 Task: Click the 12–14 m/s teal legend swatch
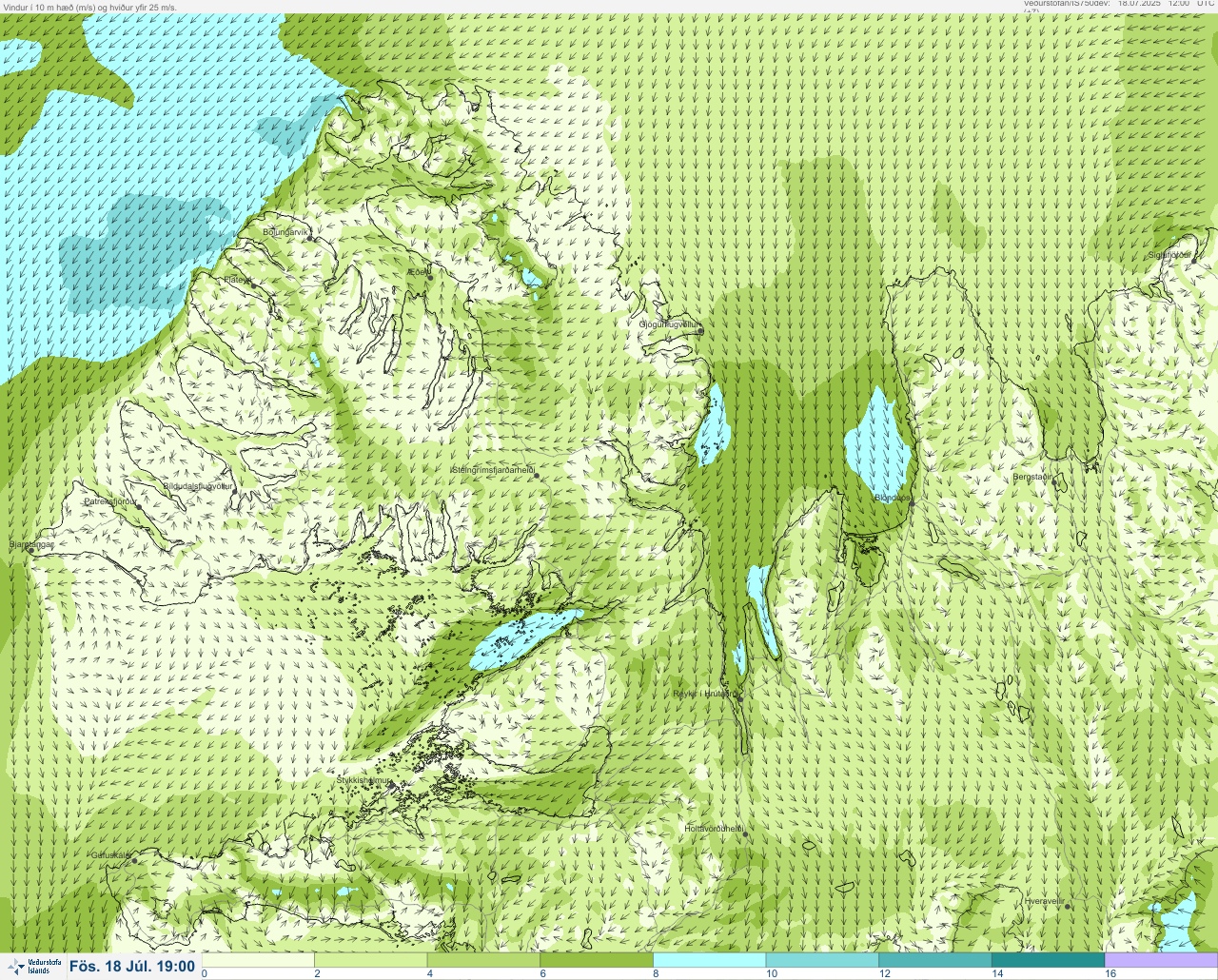934,960
